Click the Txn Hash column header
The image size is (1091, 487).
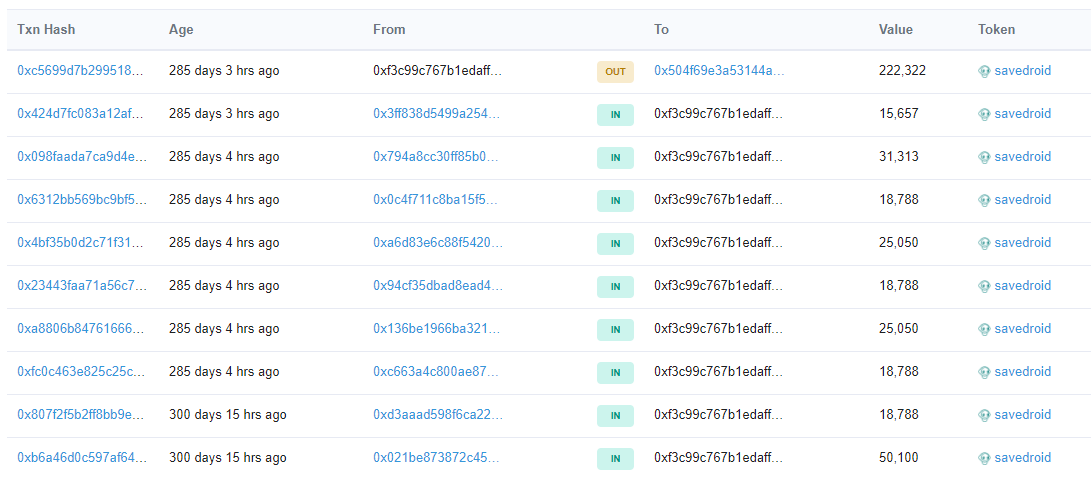pyautogui.click(x=46, y=30)
